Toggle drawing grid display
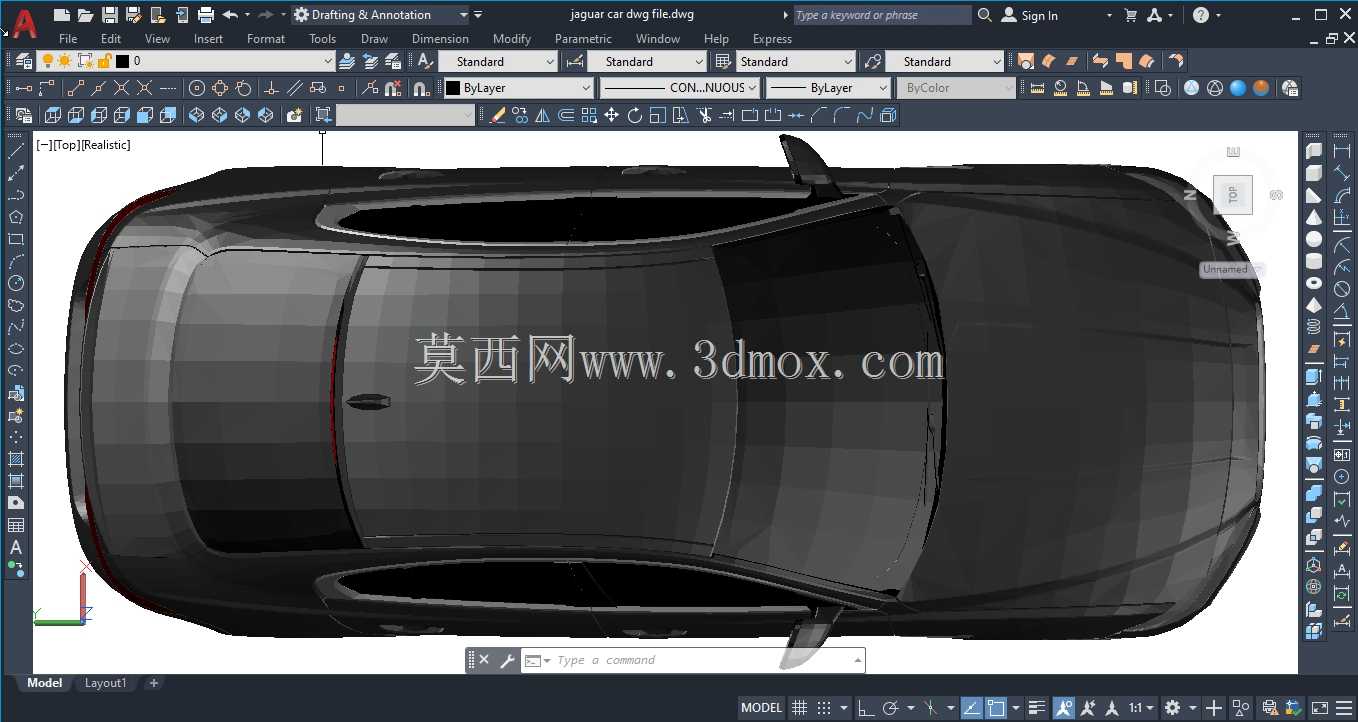Screen dimensions: 1358x722 799,708
